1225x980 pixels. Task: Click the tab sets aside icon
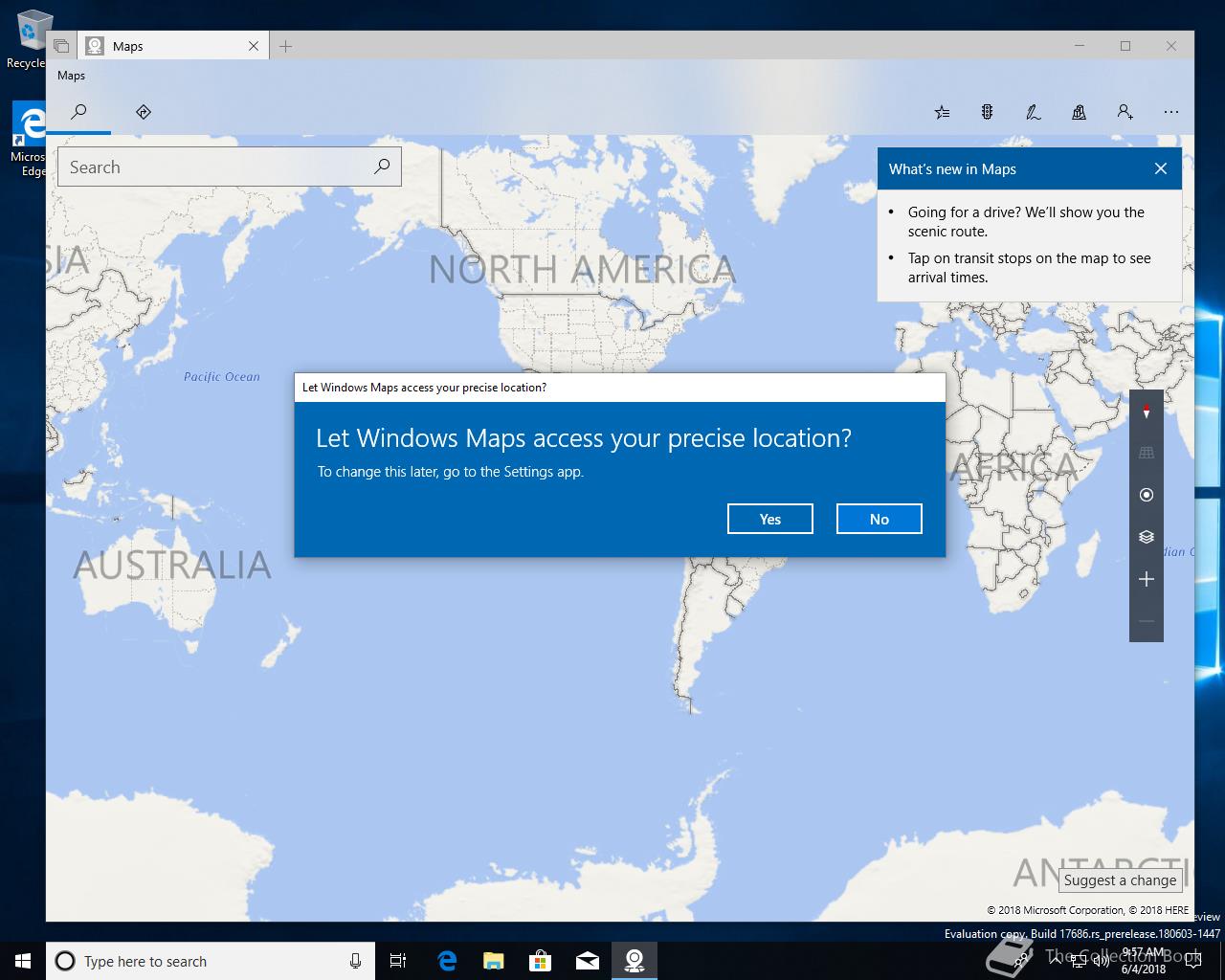click(x=61, y=46)
